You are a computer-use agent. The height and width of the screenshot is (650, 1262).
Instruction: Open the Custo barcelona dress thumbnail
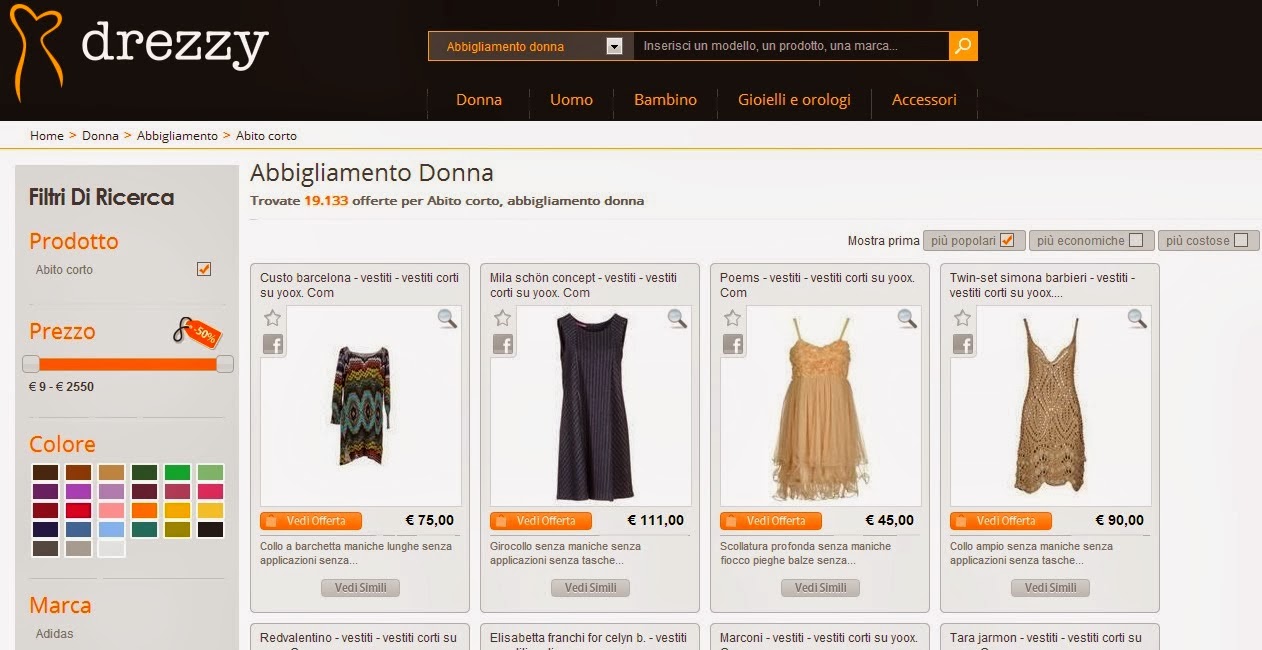pyautogui.click(x=360, y=405)
